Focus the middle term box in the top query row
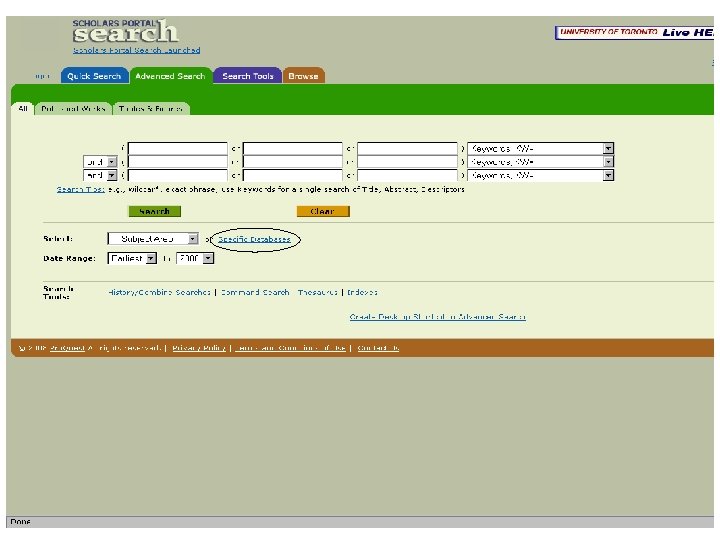The image size is (720, 540). (x=292, y=148)
